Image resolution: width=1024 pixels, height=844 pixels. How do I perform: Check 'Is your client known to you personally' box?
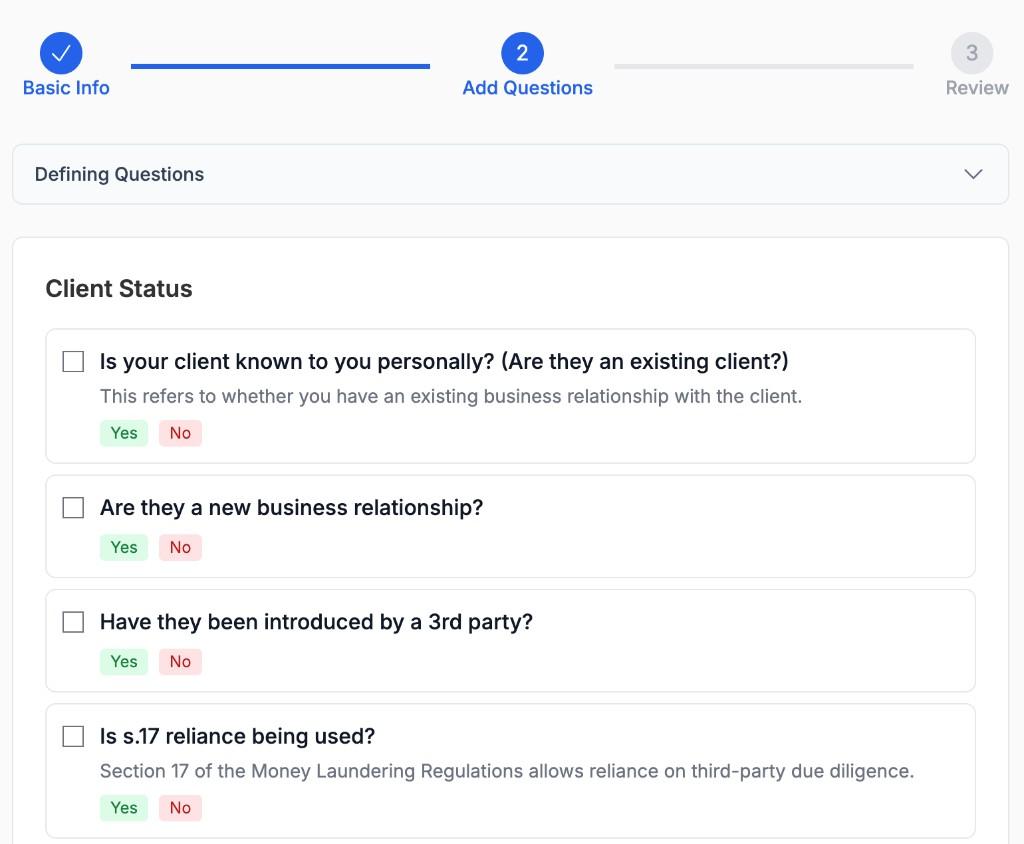tap(73, 361)
